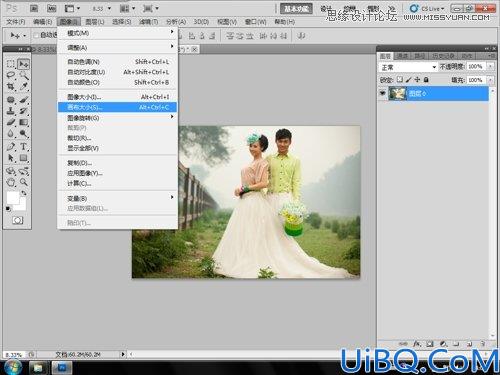Viewport: 500px width, 375px height.
Task: Select the History Brush tool
Action: point(24,111)
